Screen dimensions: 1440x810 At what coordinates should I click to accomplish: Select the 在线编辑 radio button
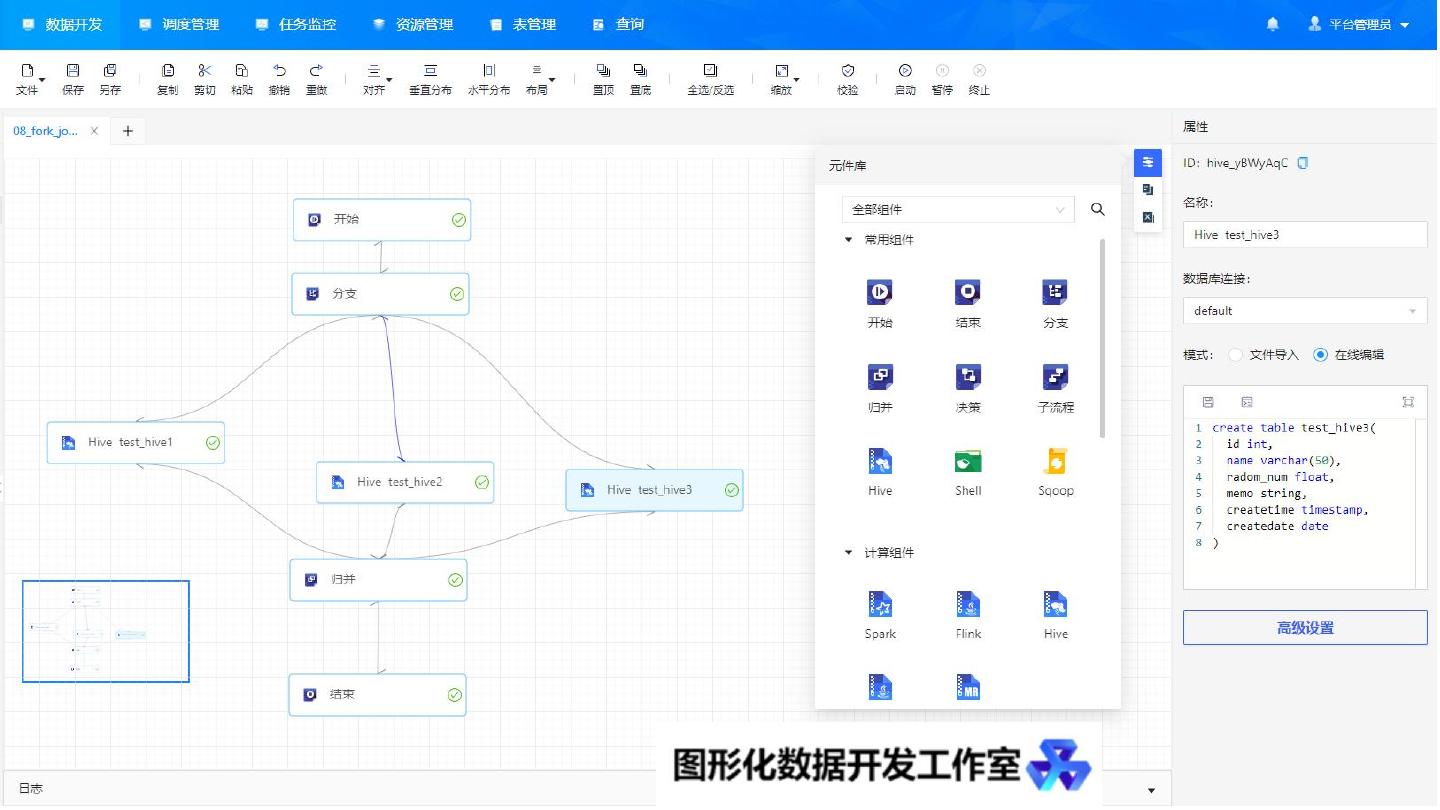(1321, 355)
